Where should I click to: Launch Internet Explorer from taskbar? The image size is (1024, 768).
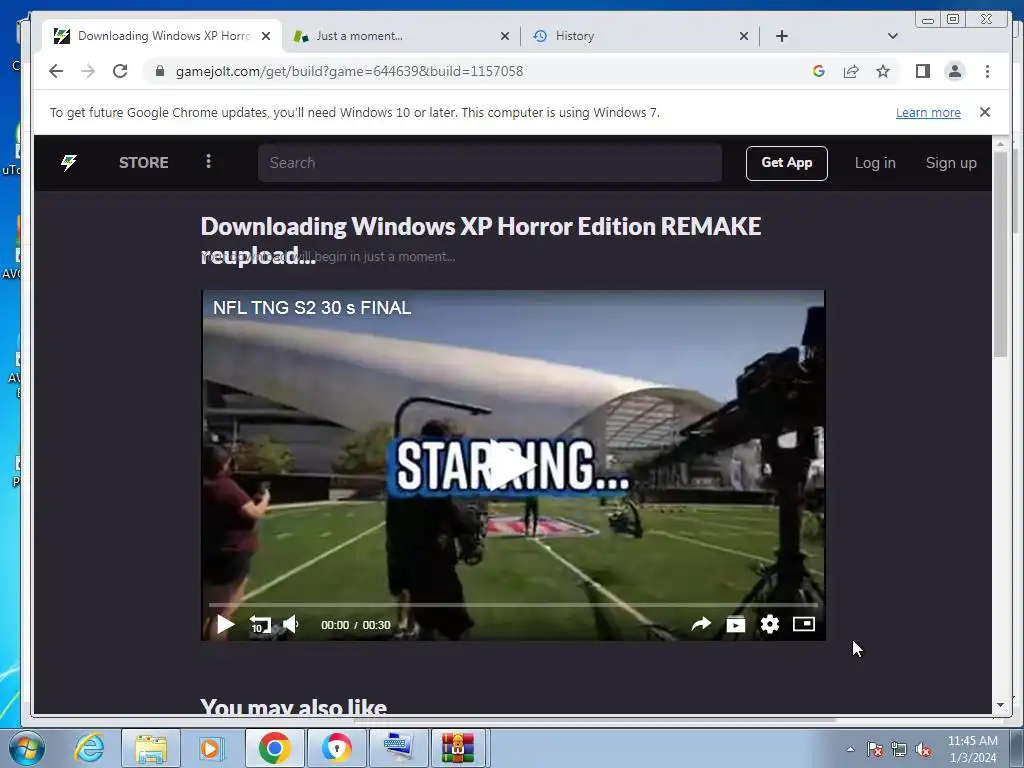[89, 748]
